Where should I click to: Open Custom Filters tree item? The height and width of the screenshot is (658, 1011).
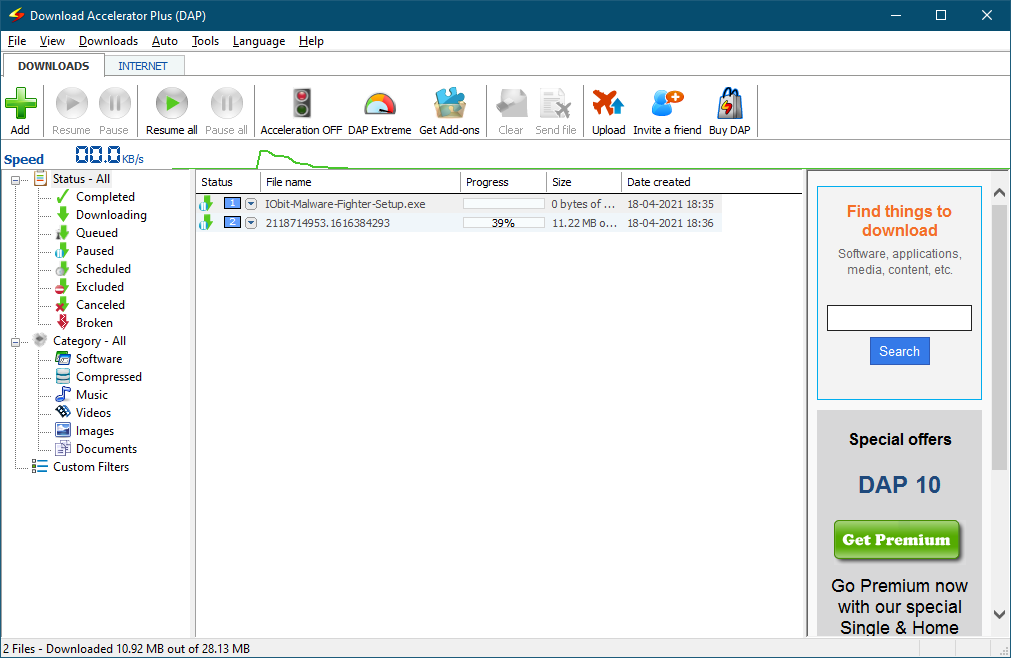91,467
